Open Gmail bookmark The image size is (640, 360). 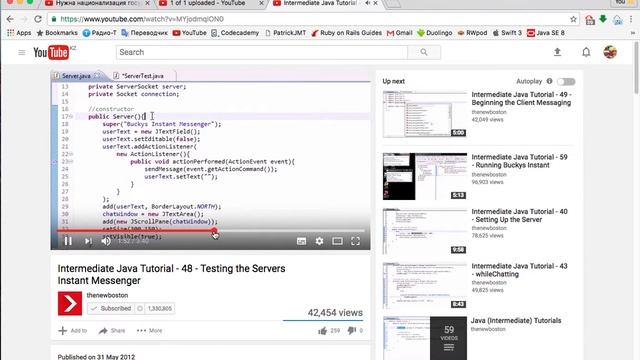click(400, 33)
